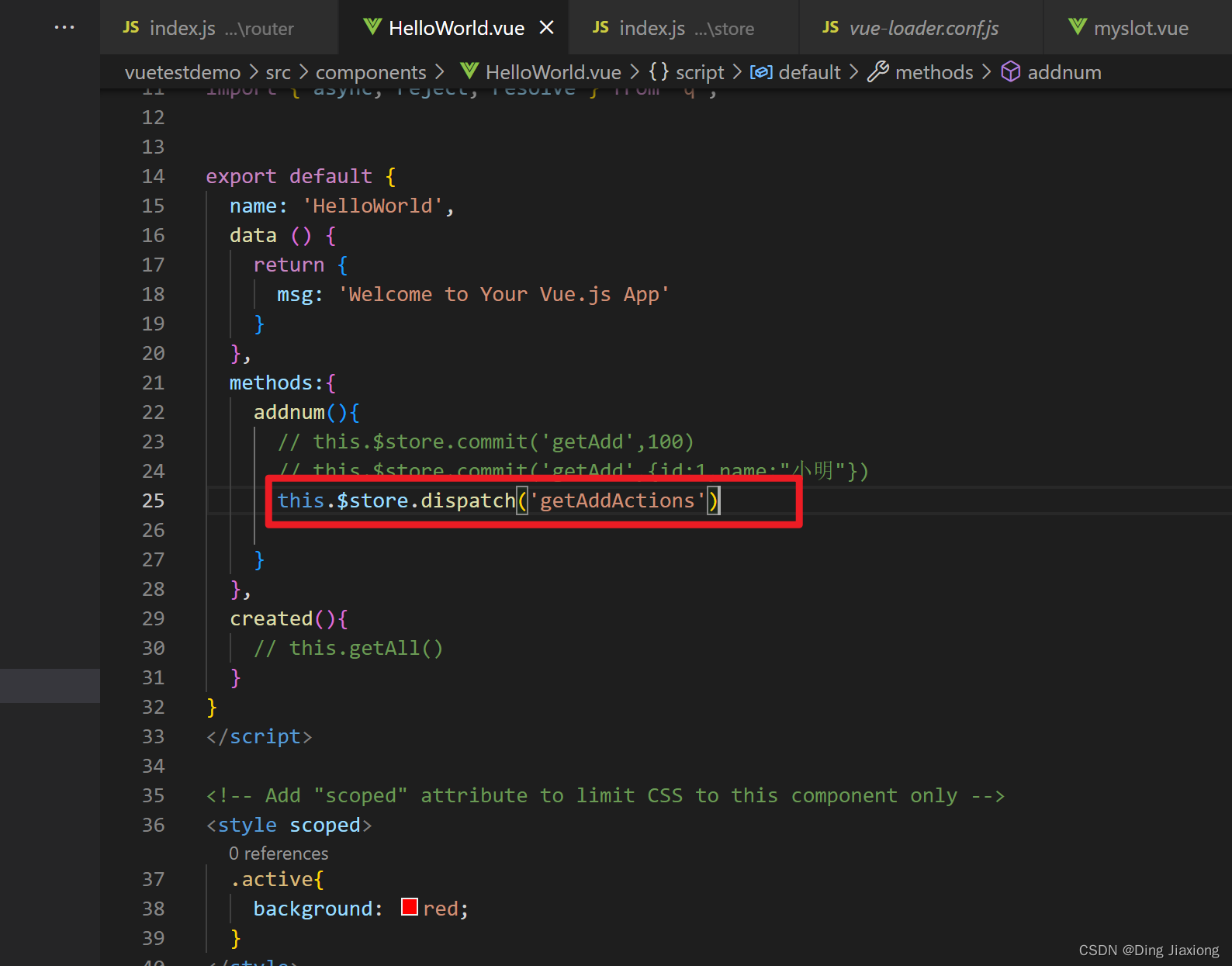The height and width of the screenshot is (966, 1232).
Task: Expand breadcrumb chevron after components
Action: tap(440, 72)
